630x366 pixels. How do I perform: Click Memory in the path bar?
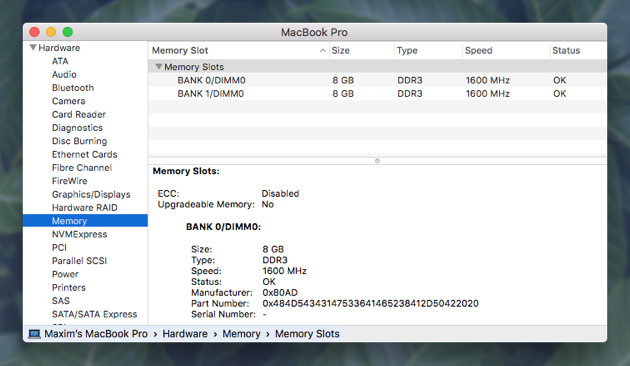click(241, 334)
